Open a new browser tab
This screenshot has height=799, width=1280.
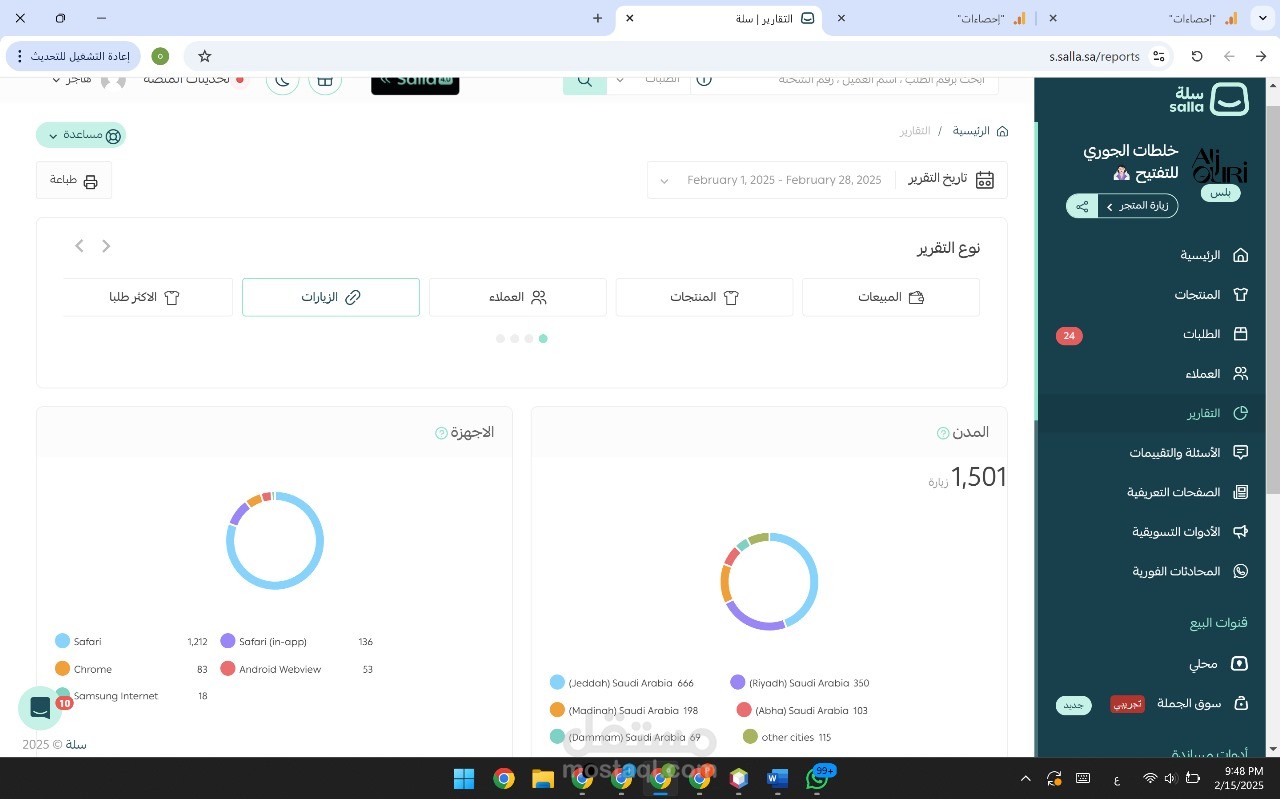pyautogui.click(x=597, y=18)
